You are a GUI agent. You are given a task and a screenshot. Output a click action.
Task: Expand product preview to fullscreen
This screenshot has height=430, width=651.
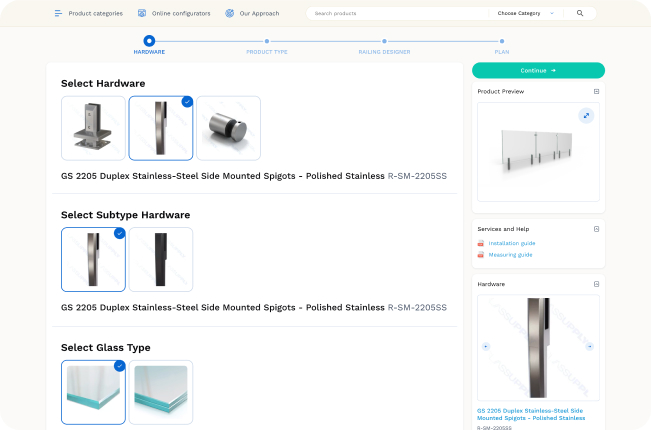click(x=586, y=116)
